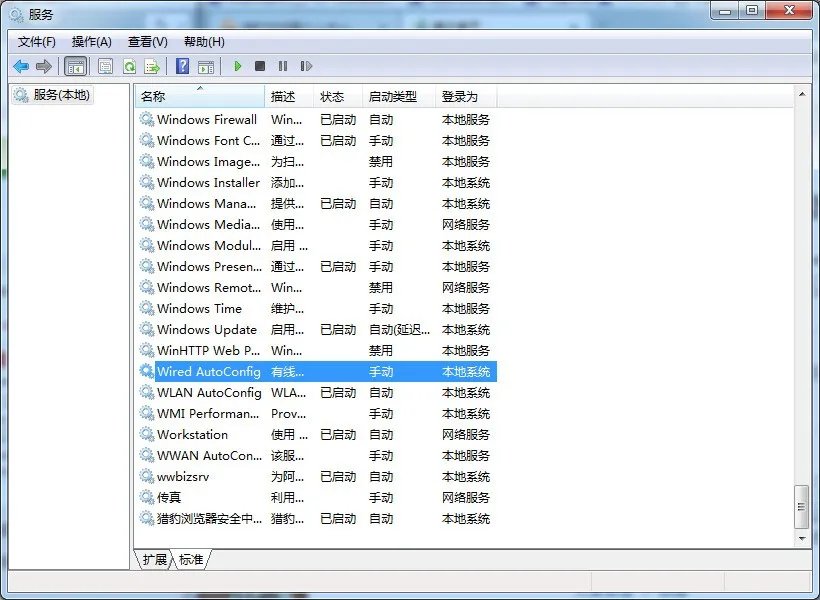Open Help using the blue question mark icon

tap(184, 66)
